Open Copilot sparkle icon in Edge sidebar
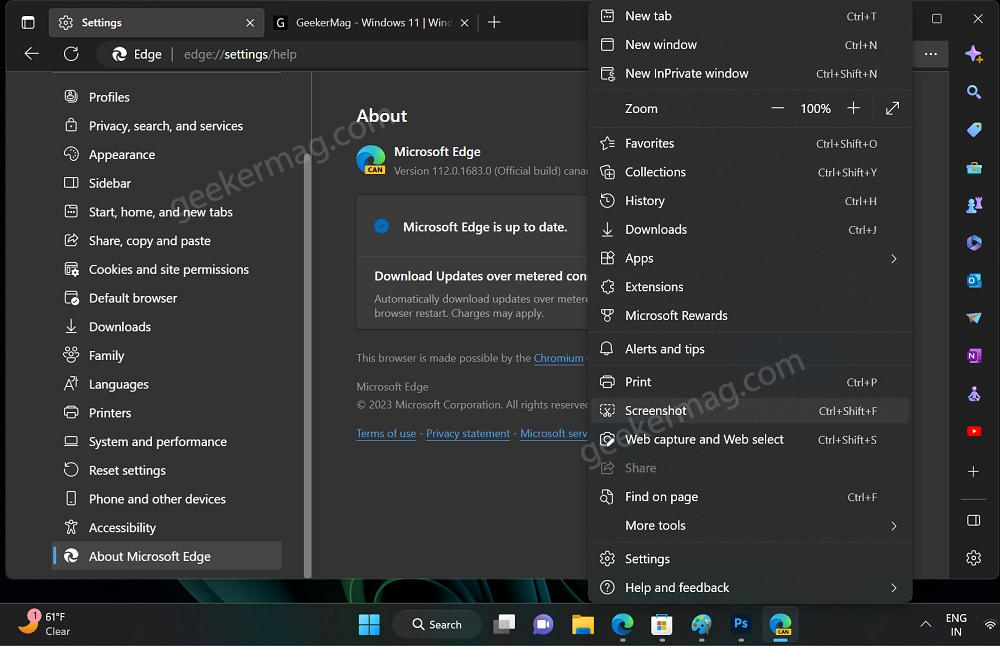 click(973, 54)
